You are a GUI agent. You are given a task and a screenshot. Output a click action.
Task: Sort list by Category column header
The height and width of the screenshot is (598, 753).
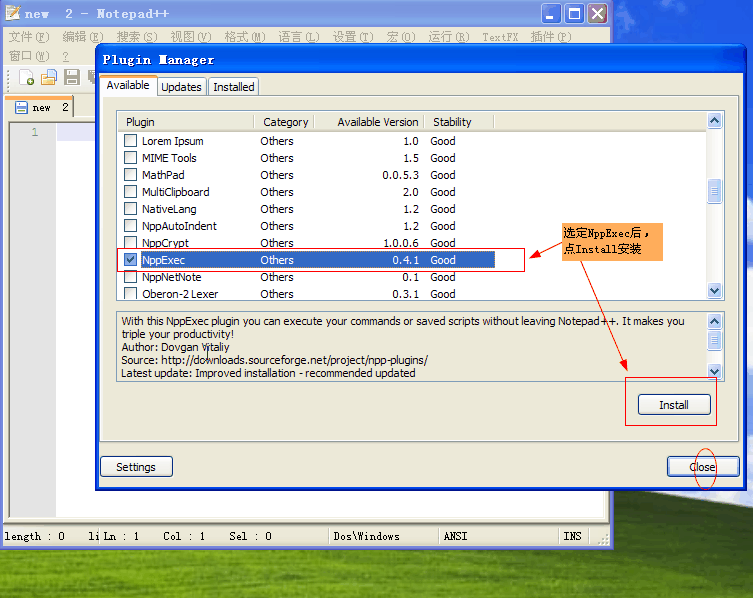click(284, 122)
